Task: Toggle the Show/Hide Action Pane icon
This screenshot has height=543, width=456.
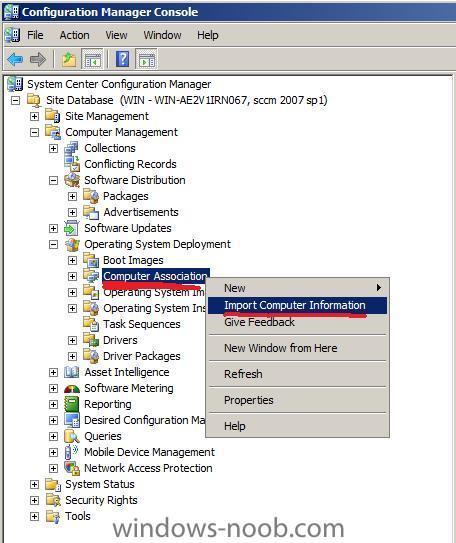Action: coord(147,59)
